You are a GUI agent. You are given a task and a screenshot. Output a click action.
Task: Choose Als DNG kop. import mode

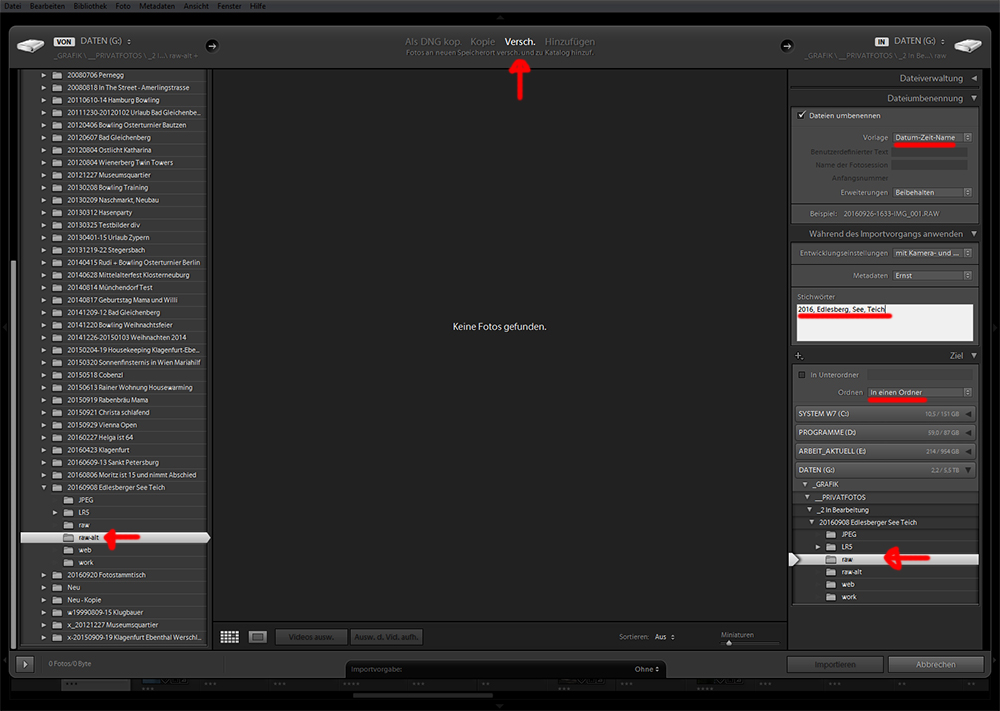[x=433, y=41]
